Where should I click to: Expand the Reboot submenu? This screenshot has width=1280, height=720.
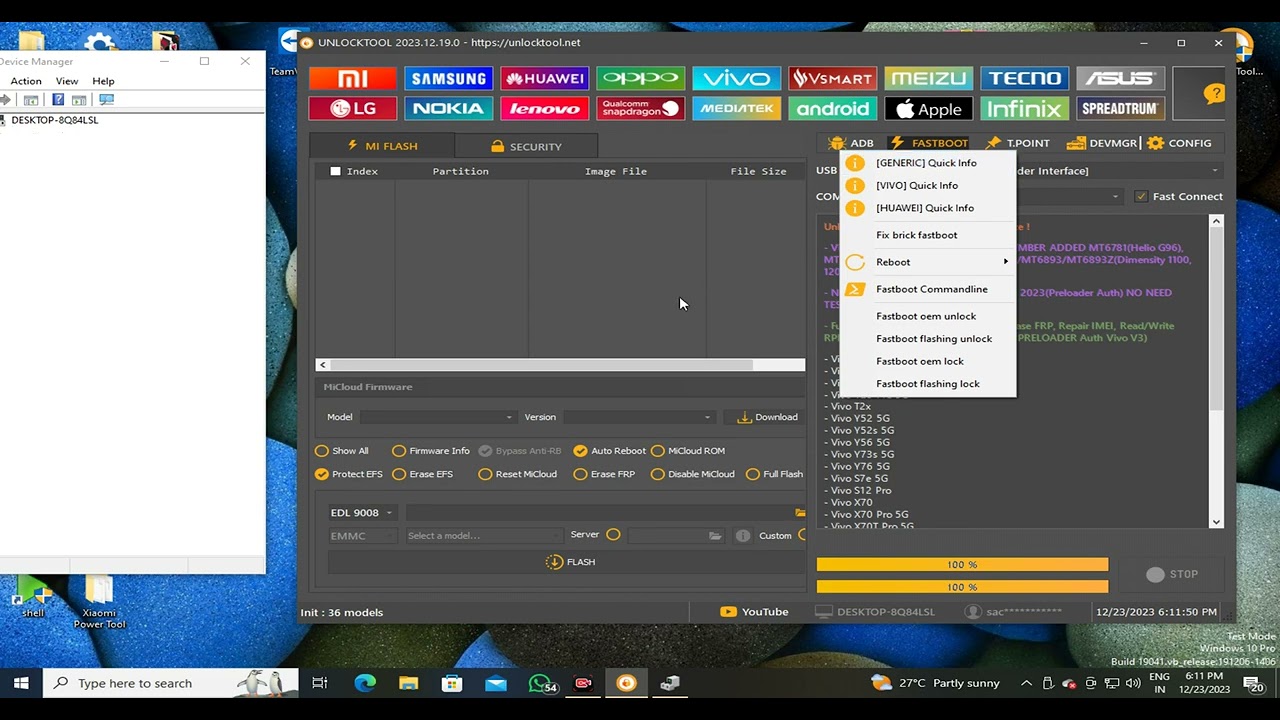[x=927, y=262]
